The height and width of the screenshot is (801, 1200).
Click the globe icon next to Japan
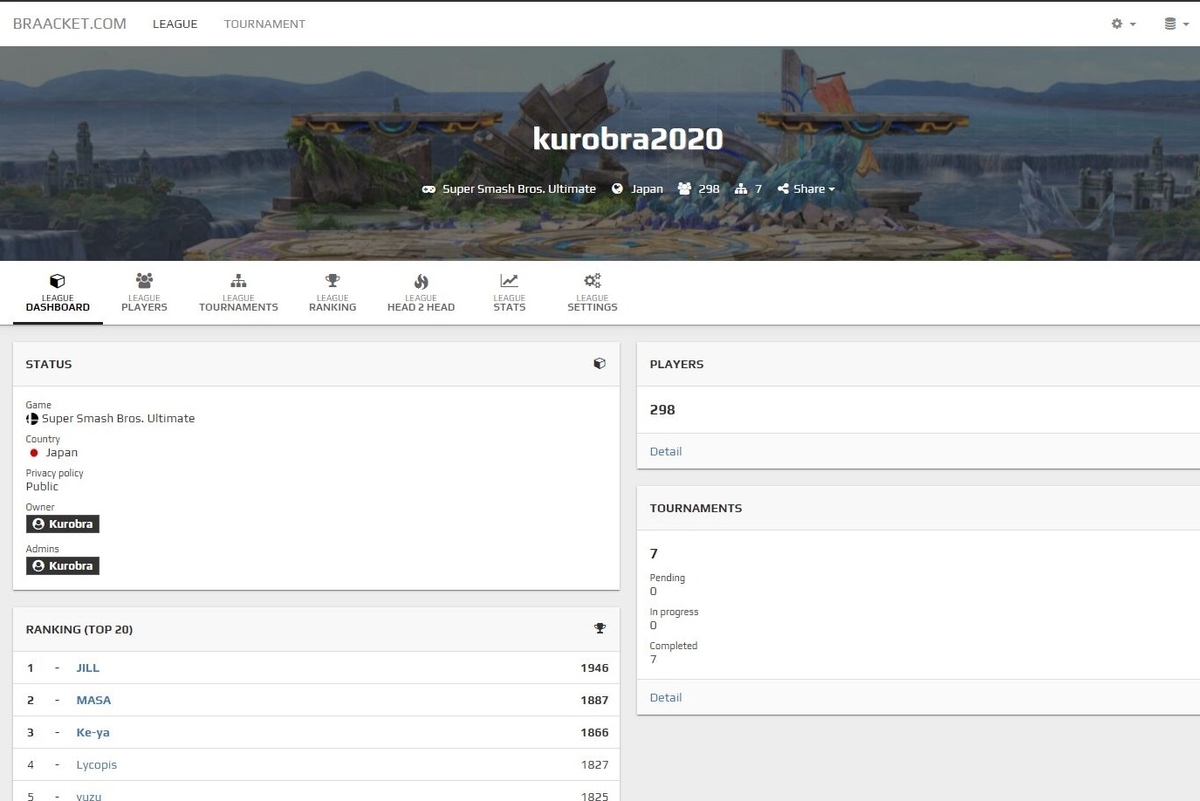click(618, 189)
